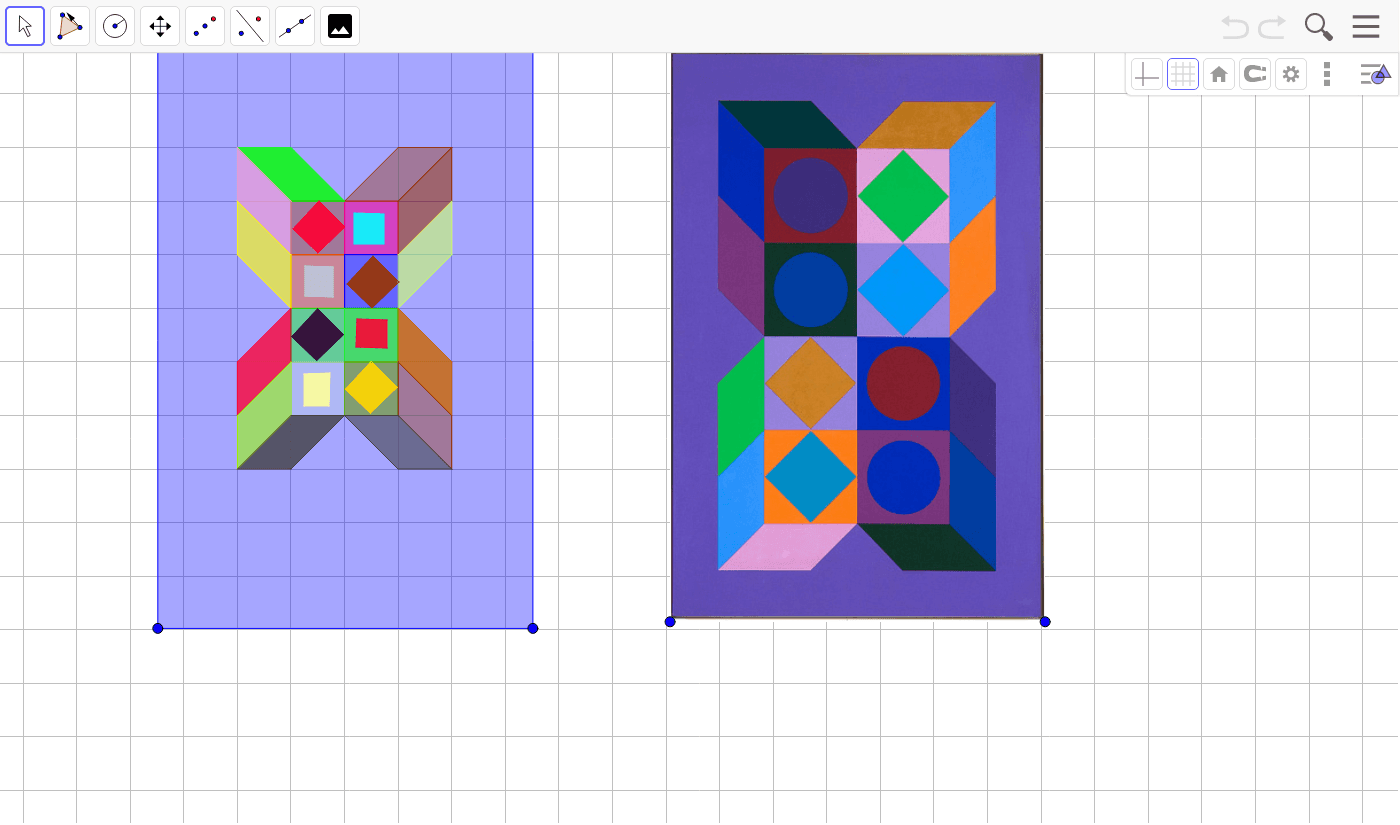Open graphics settings gear
The image size is (1400, 825).
coord(1291,74)
